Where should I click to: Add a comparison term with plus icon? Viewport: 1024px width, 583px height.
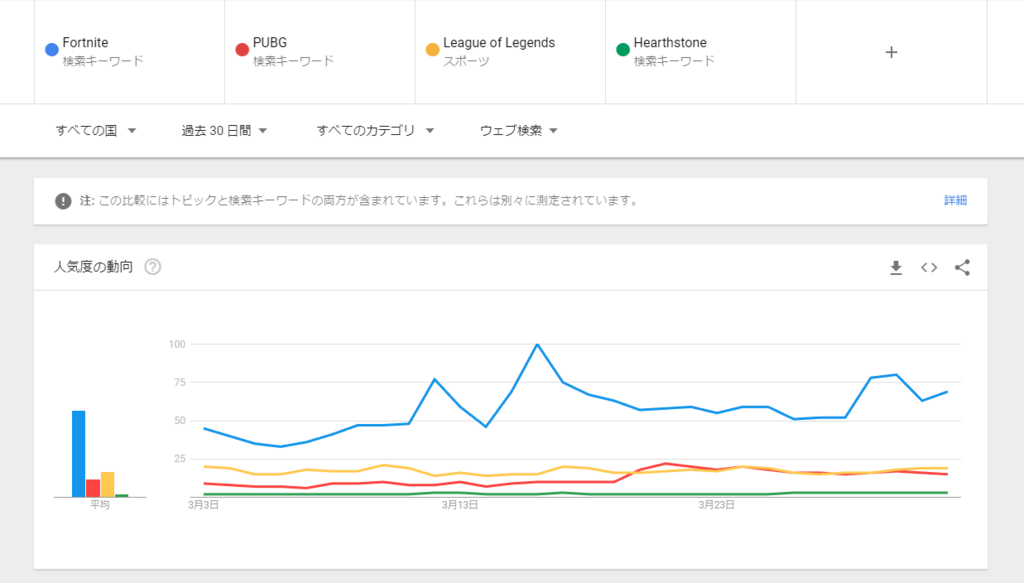click(891, 52)
